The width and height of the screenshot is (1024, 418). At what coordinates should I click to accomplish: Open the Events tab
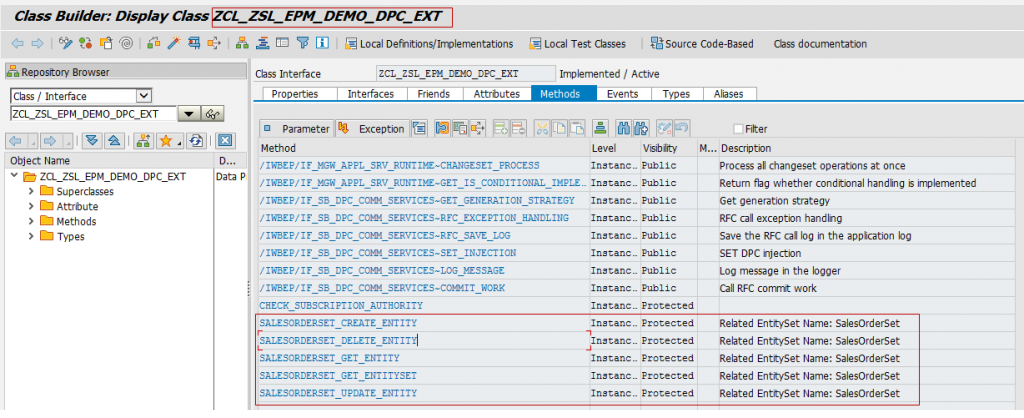622,94
